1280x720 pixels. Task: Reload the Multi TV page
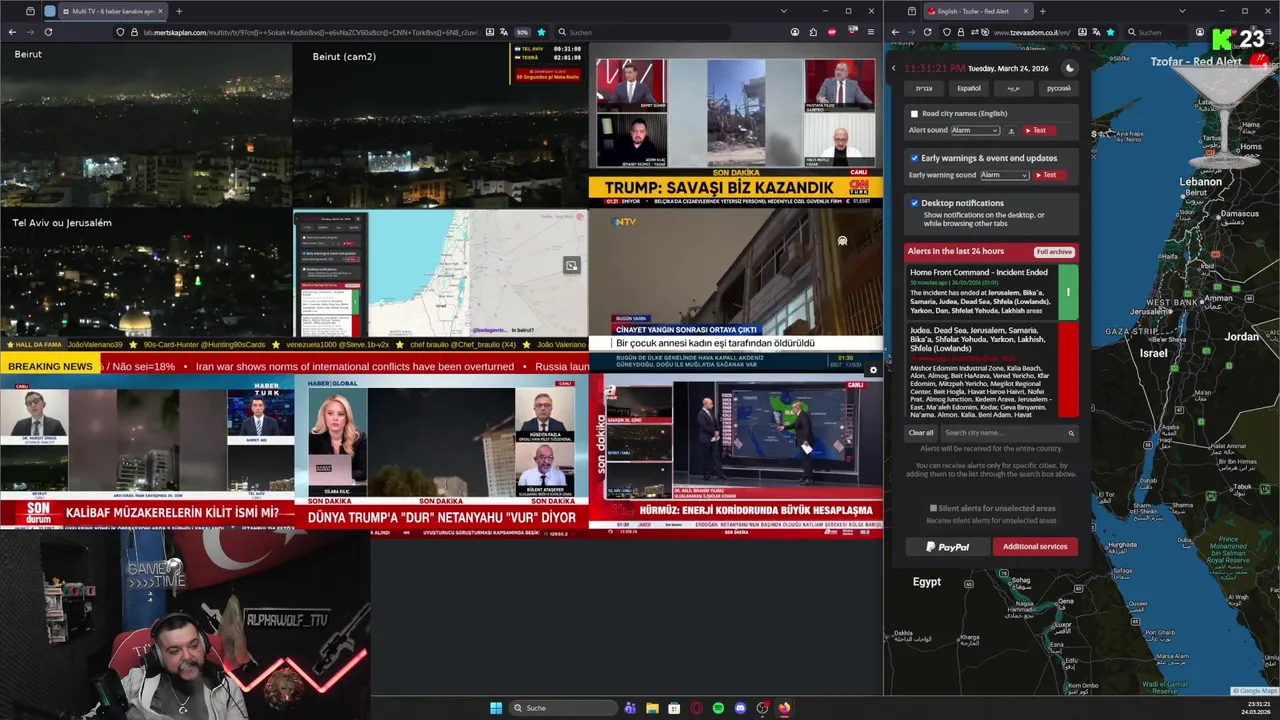pos(48,32)
